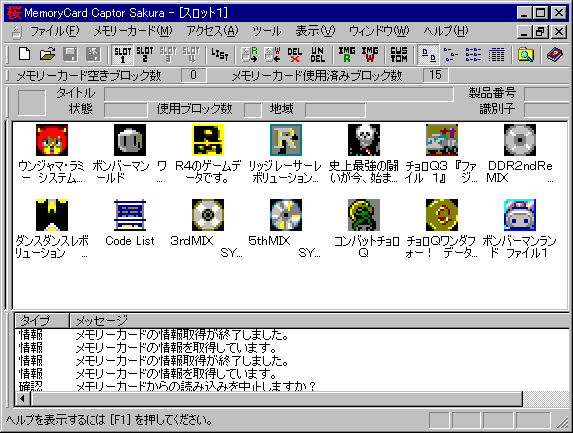
Task: Open the メモリーカード(M) menu
Action: 133,31
